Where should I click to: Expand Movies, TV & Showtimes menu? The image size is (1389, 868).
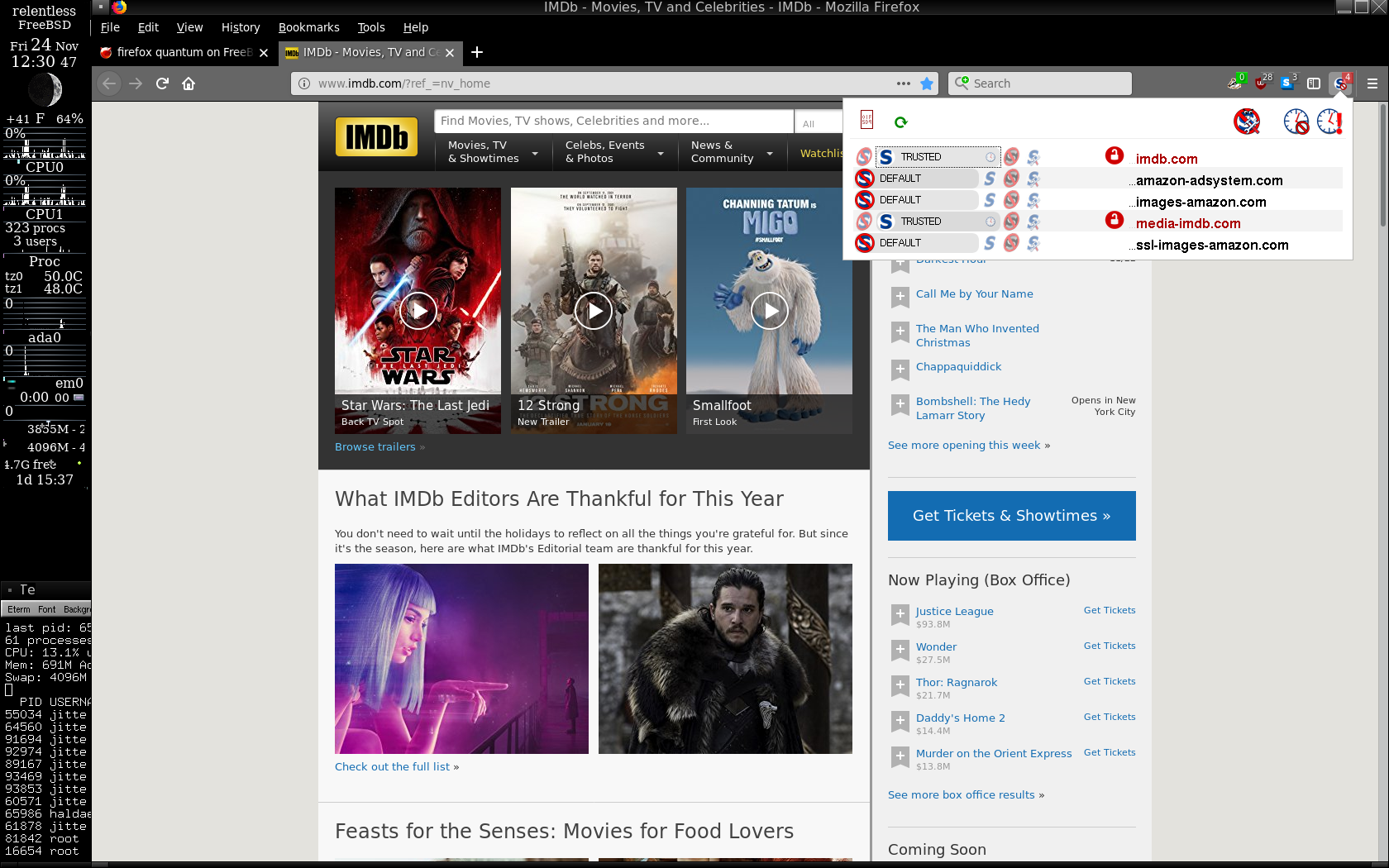pos(493,152)
